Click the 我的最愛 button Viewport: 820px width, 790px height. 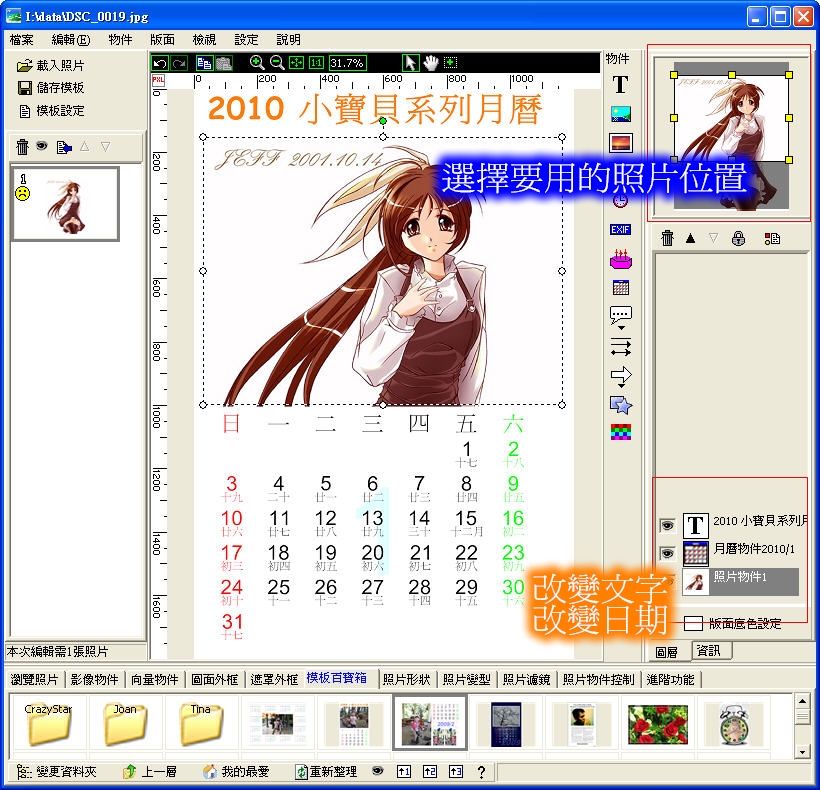(236, 771)
